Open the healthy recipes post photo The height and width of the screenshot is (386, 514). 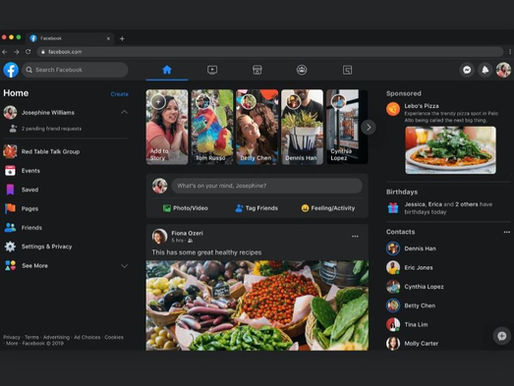click(x=257, y=305)
